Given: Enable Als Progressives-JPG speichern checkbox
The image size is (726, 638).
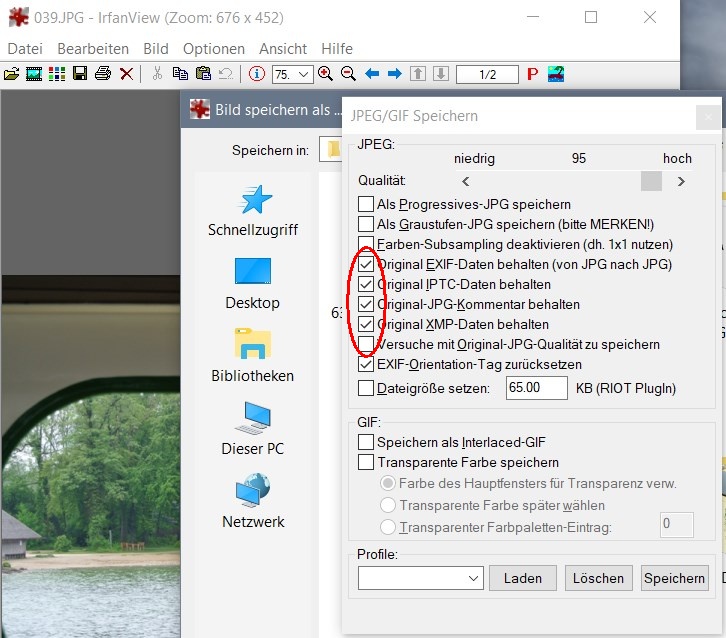Looking at the screenshot, I should click(366, 204).
